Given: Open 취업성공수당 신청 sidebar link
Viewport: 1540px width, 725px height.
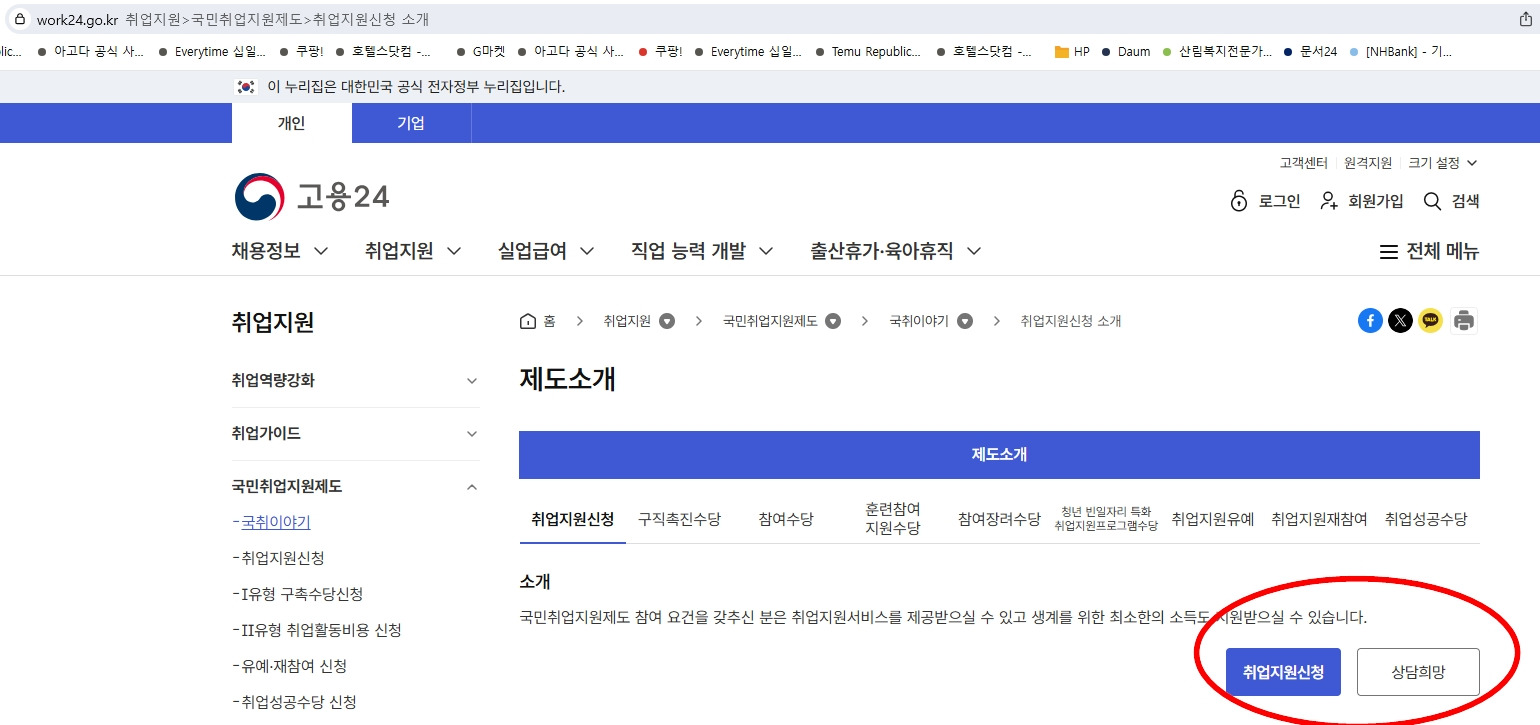Looking at the screenshot, I should [x=299, y=702].
